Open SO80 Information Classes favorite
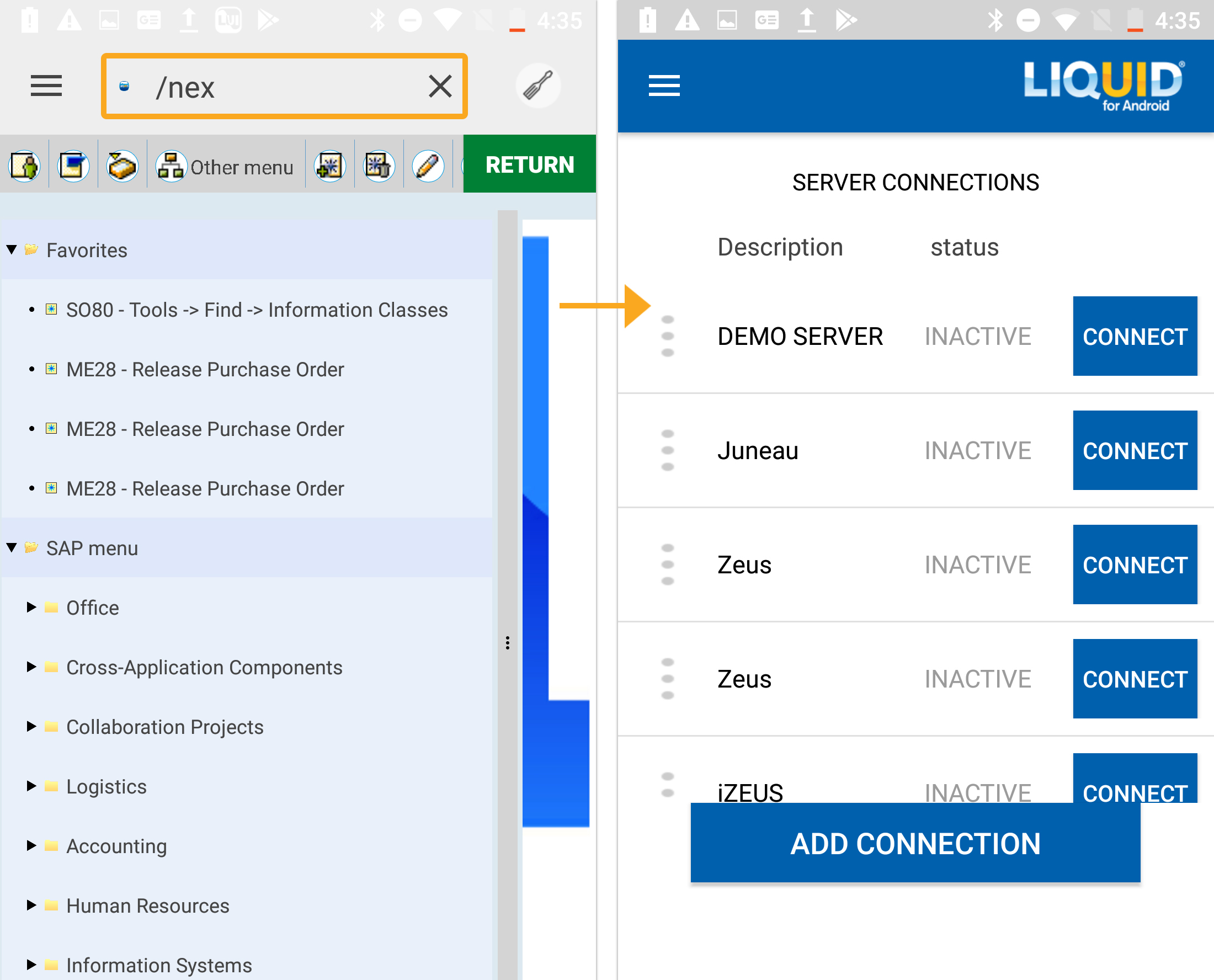Image resolution: width=1214 pixels, height=980 pixels. click(x=257, y=310)
